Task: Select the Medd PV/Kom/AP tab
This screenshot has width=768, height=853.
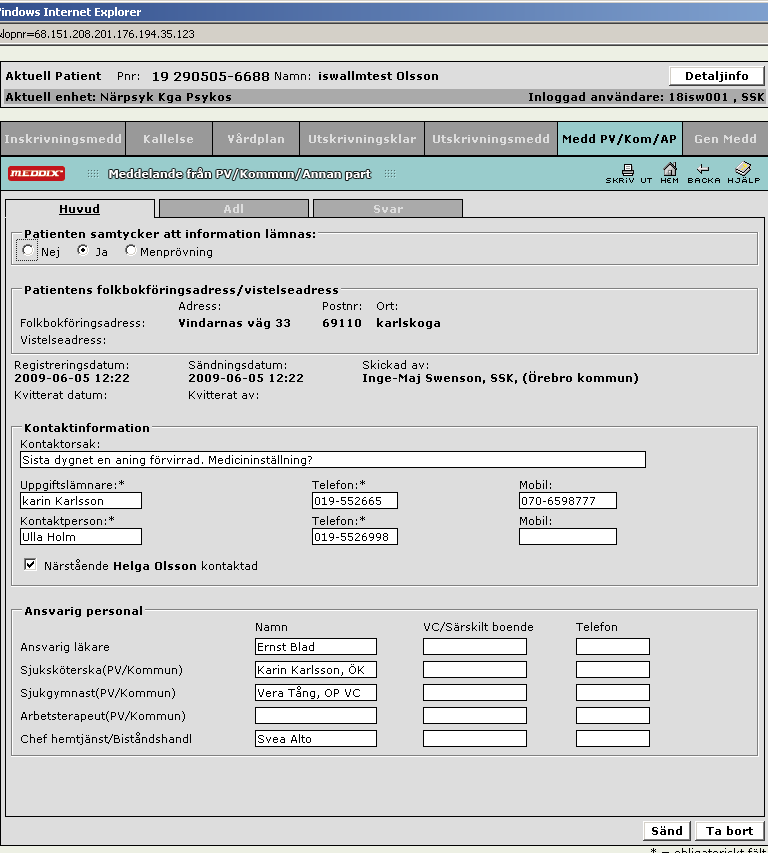Action: click(x=620, y=139)
